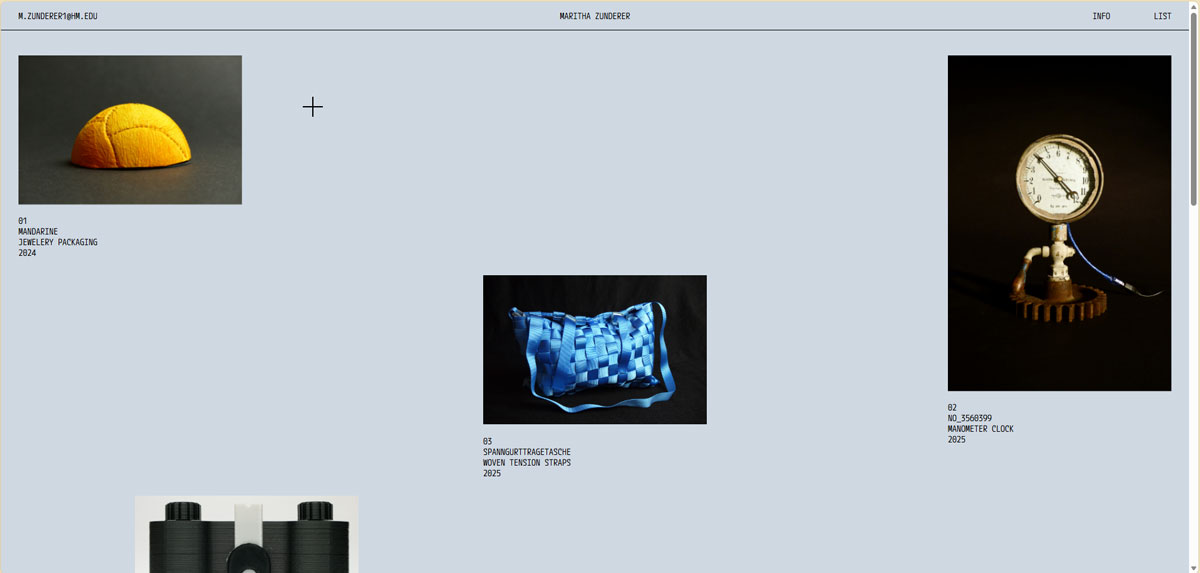Open the black object image at bottom
Image resolution: width=1200 pixels, height=573 pixels.
(x=246, y=534)
